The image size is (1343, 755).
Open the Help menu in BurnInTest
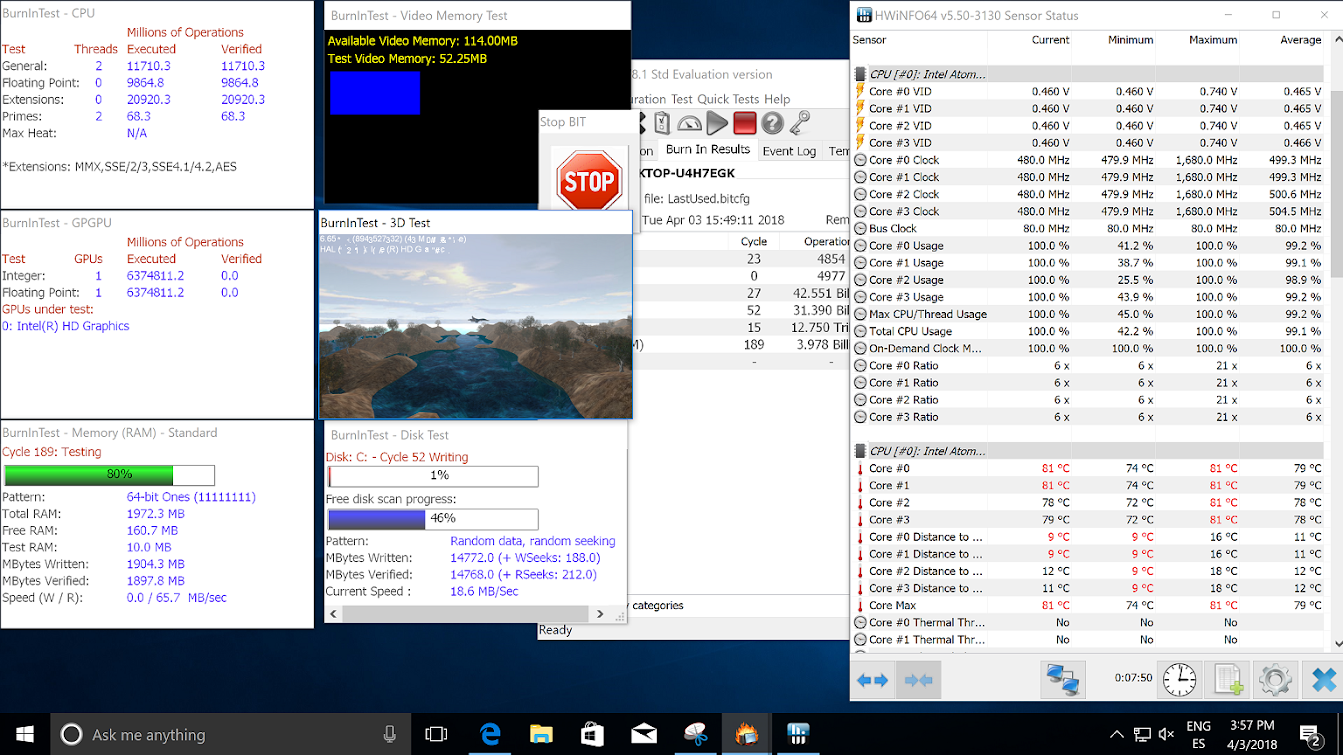click(x=777, y=99)
